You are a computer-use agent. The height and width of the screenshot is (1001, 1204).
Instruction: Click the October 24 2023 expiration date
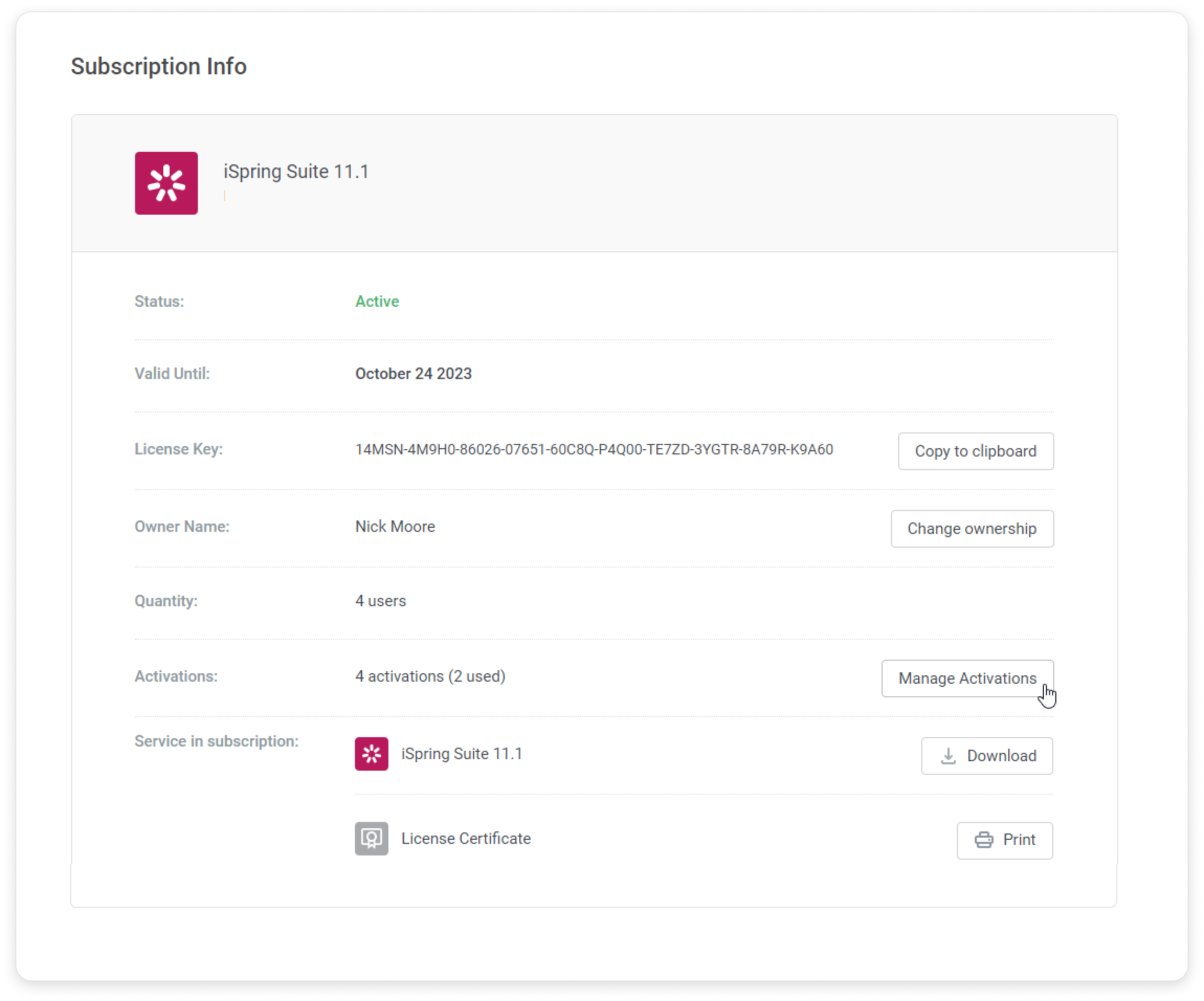pos(414,373)
